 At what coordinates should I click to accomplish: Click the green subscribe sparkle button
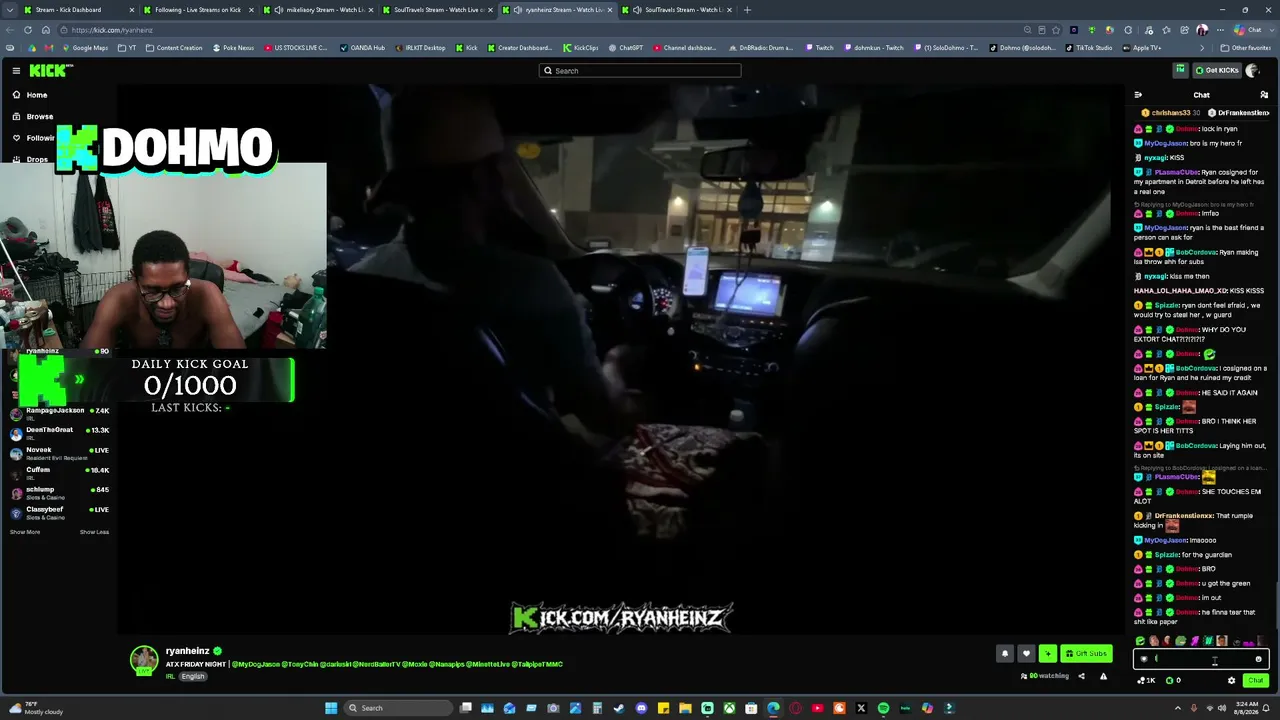(1047, 654)
